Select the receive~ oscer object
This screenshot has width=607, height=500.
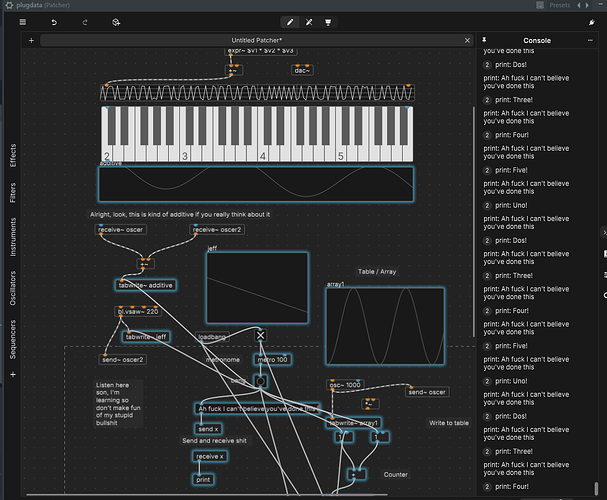[120, 229]
